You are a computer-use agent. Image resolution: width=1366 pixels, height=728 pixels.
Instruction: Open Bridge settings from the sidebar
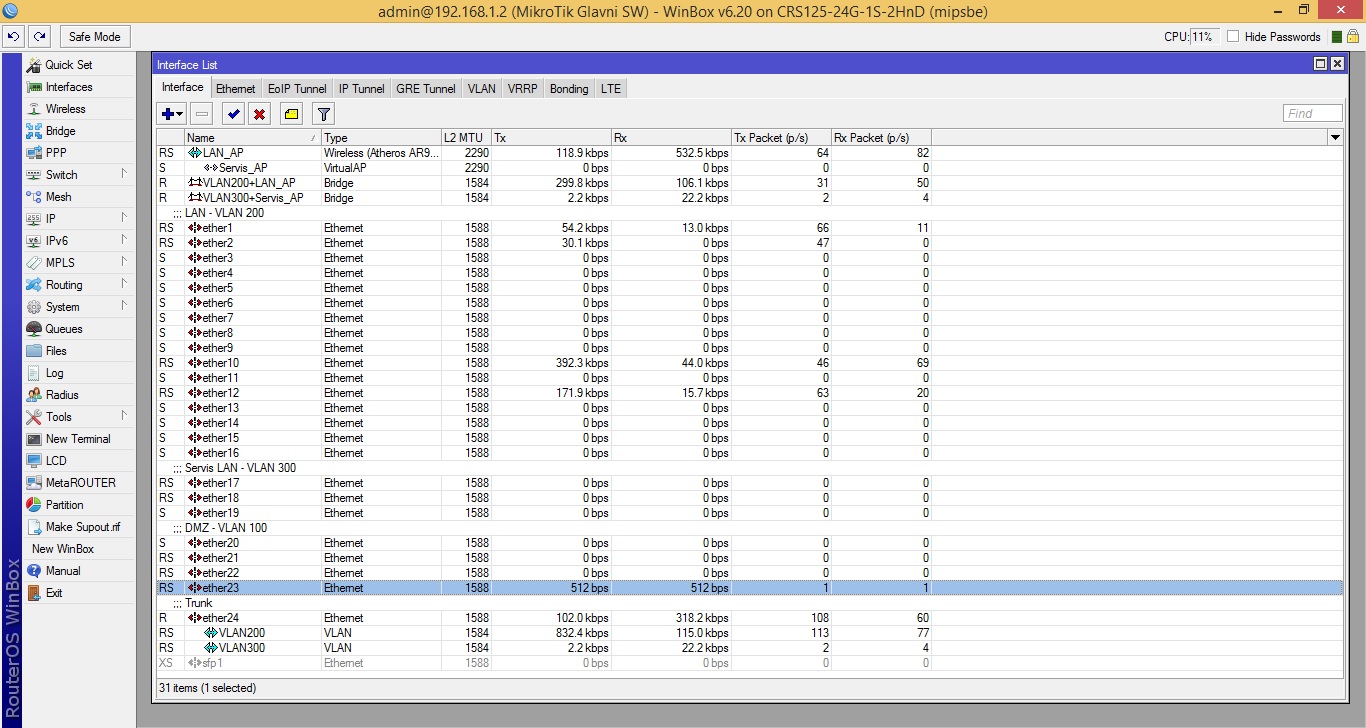coord(59,130)
